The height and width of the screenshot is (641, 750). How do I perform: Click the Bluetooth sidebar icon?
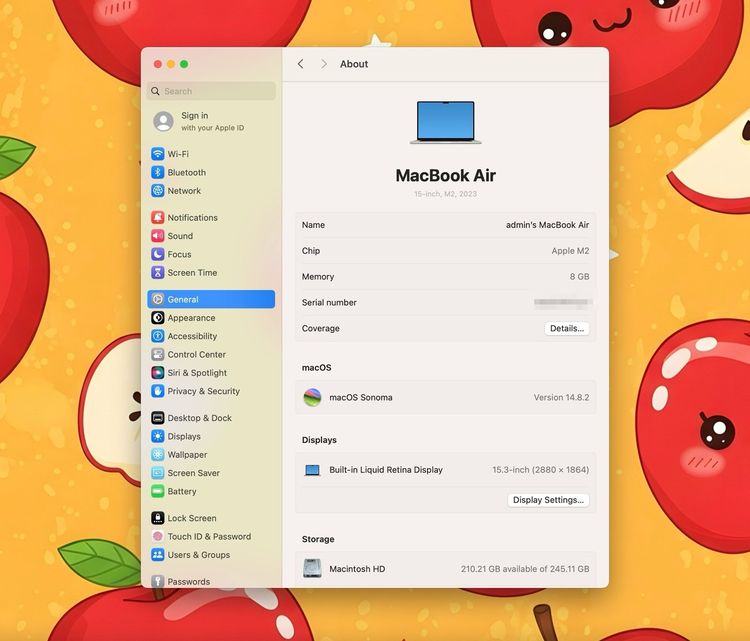click(157, 172)
